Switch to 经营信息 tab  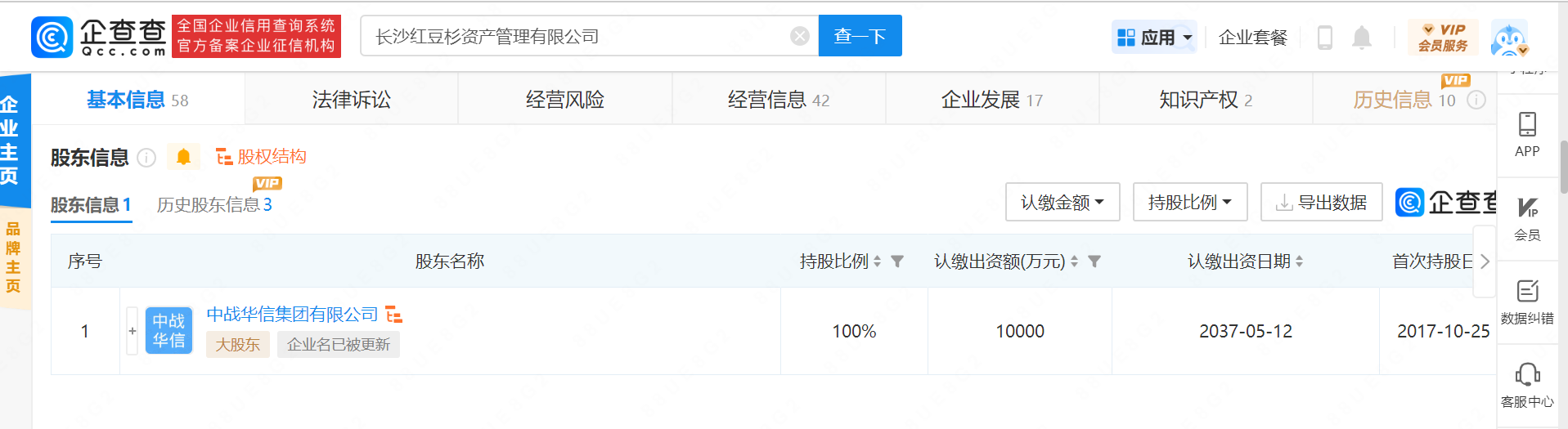click(779, 100)
